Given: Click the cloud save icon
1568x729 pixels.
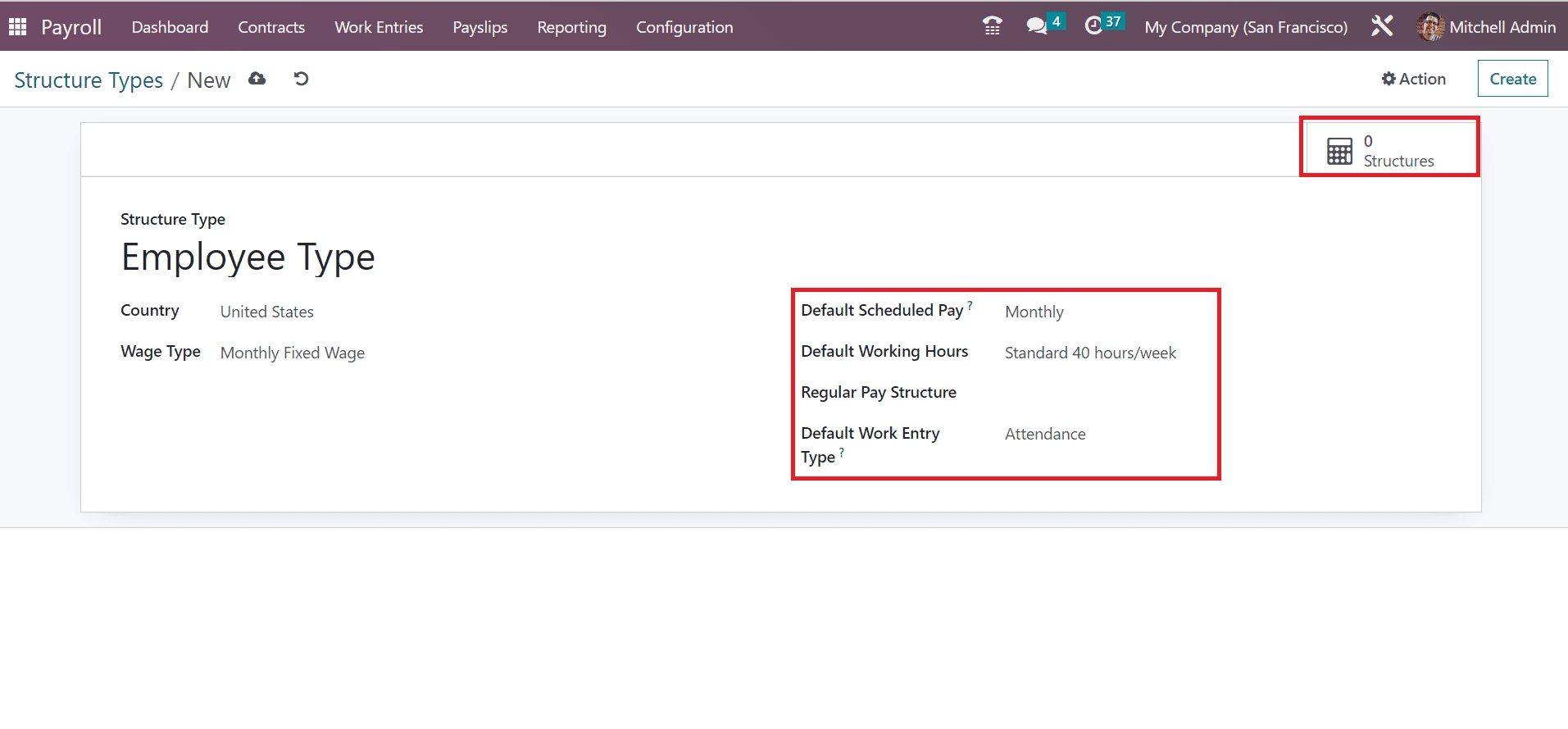Looking at the screenshot, I should (257, 79).
